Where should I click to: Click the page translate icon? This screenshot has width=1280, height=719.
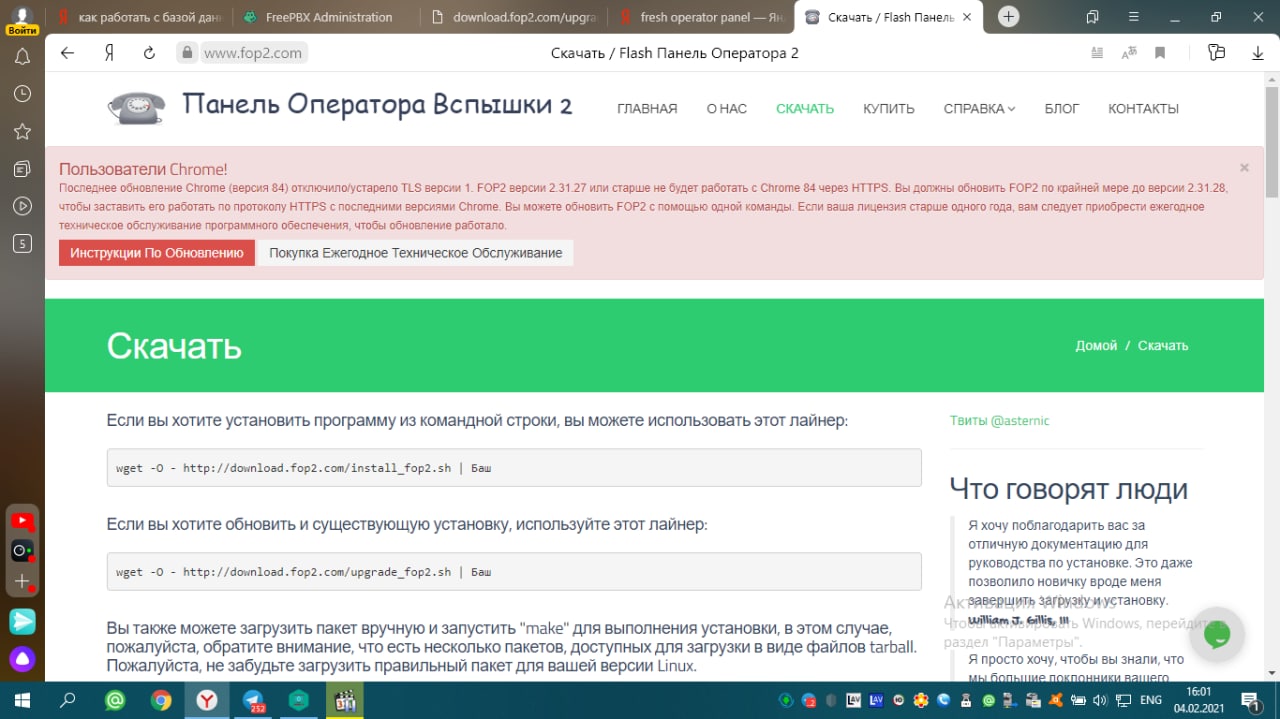[1129, 53]
